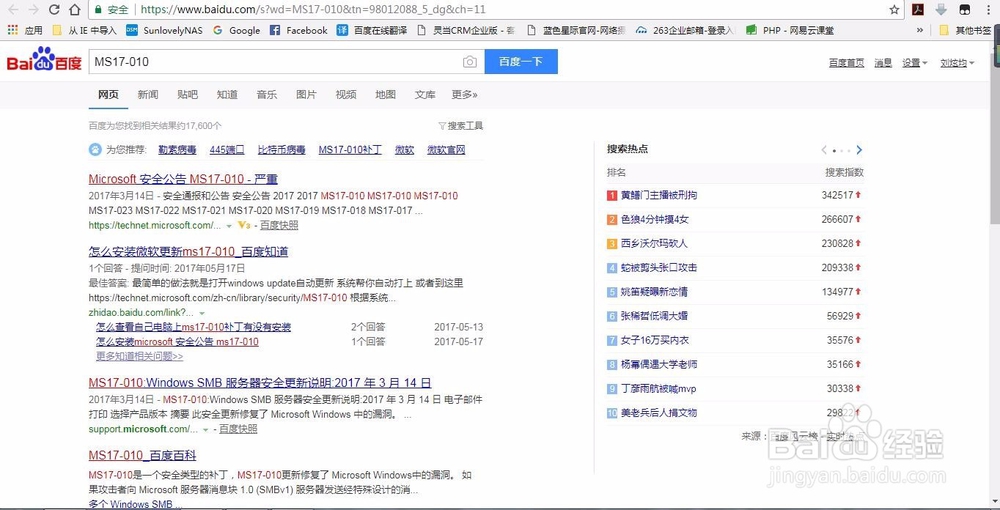Open 更多» category menu

click(464, 94)
